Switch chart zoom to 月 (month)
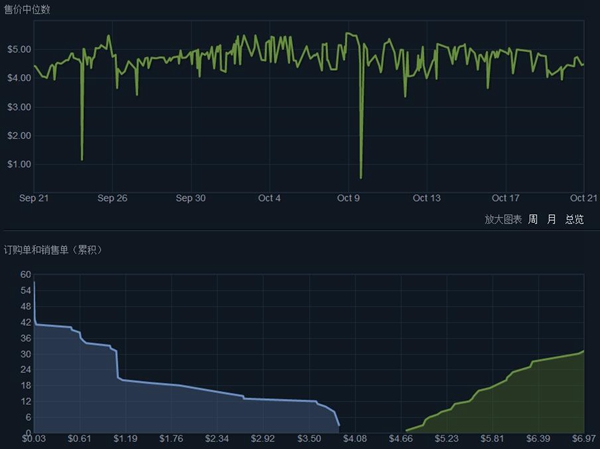This screenshot has width=600, height=449. click(x=551, y=219)
